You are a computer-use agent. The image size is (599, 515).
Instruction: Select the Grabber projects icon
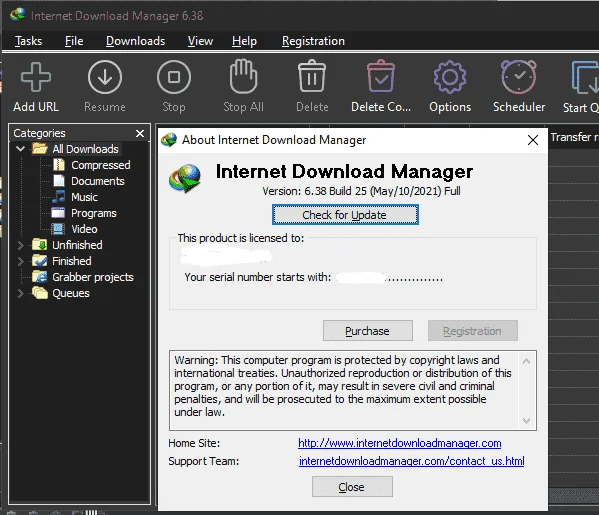[x=40, y=277]
